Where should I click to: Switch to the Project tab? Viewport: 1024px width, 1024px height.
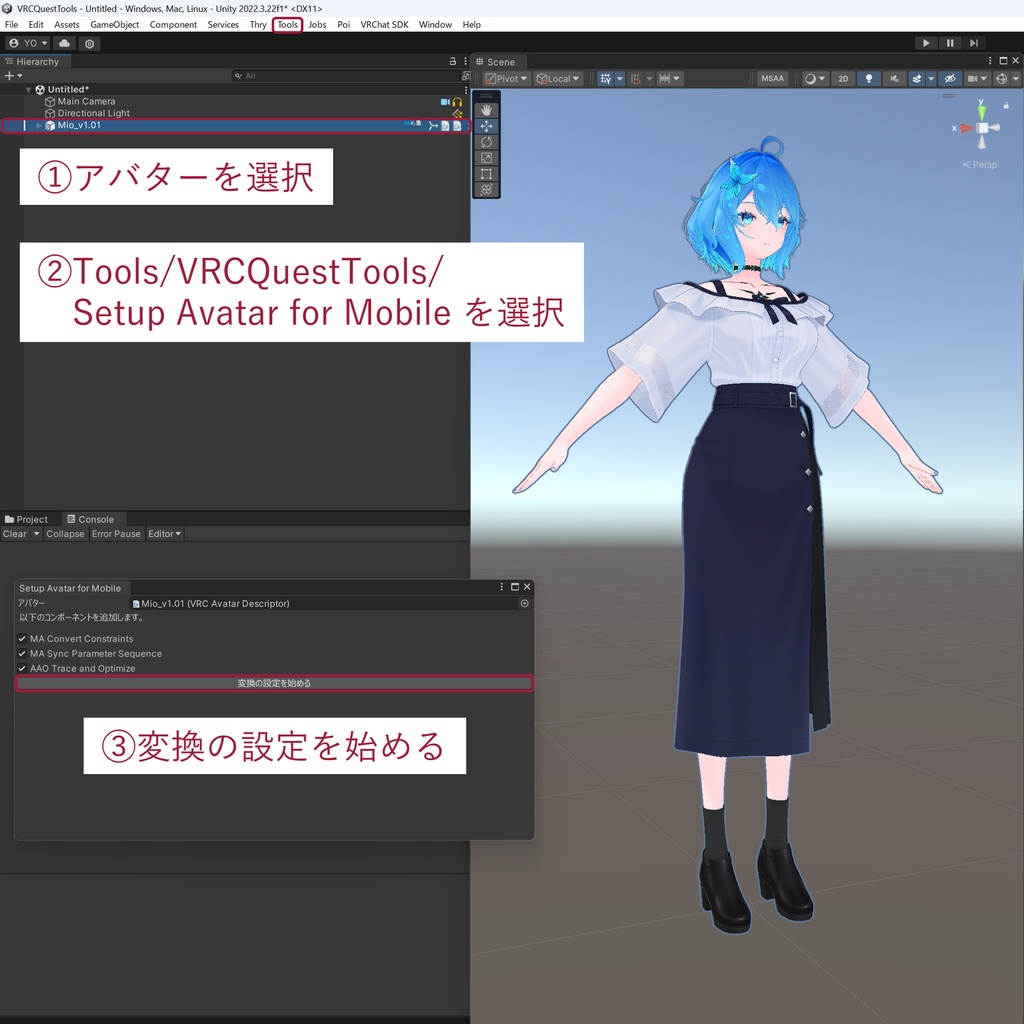pyautogui.click(x=26, y=519)
